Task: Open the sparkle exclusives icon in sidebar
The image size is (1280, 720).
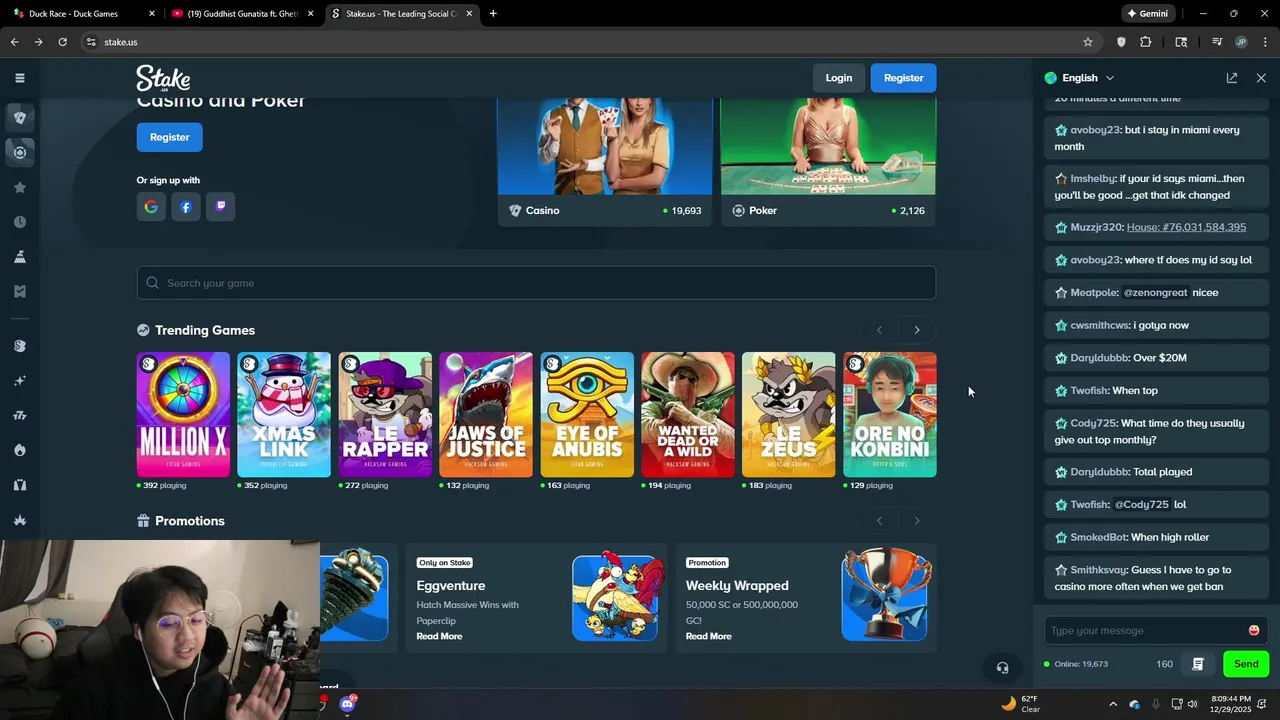Action: tap(19, 381)
